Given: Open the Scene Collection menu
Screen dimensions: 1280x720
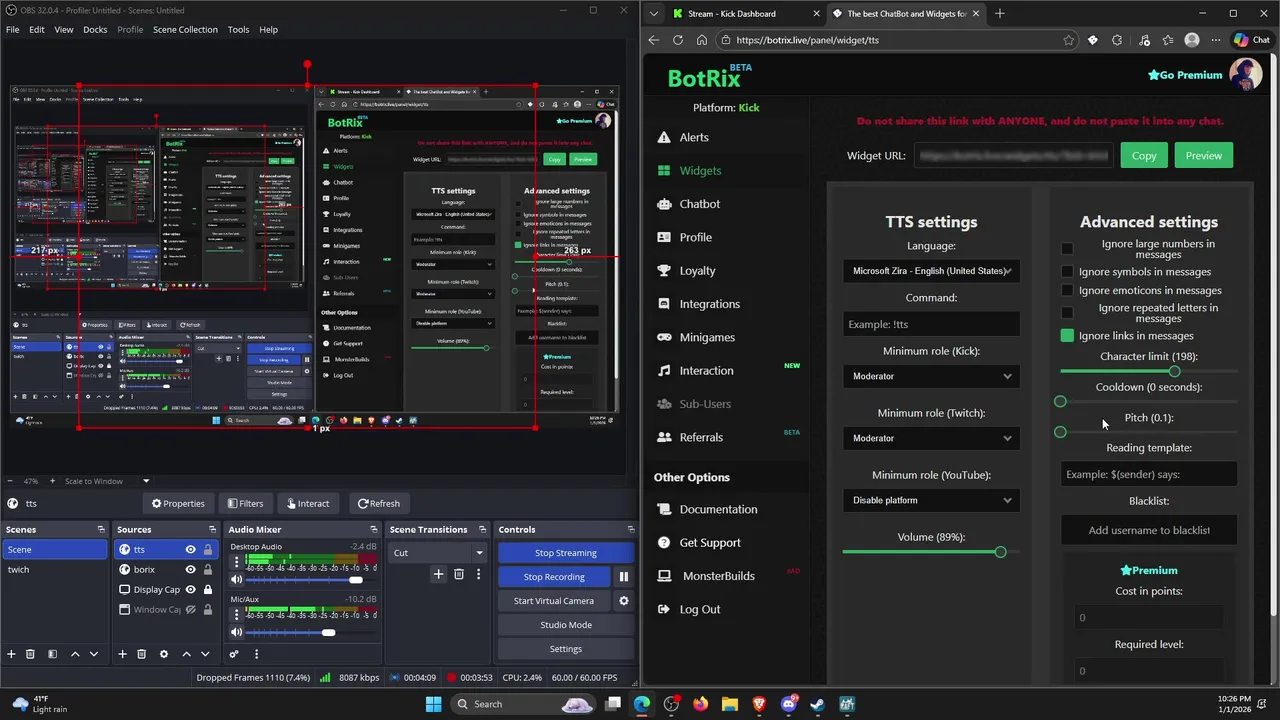Looking at the screenshot, I should pyautogui.click(x=185, y=29).
